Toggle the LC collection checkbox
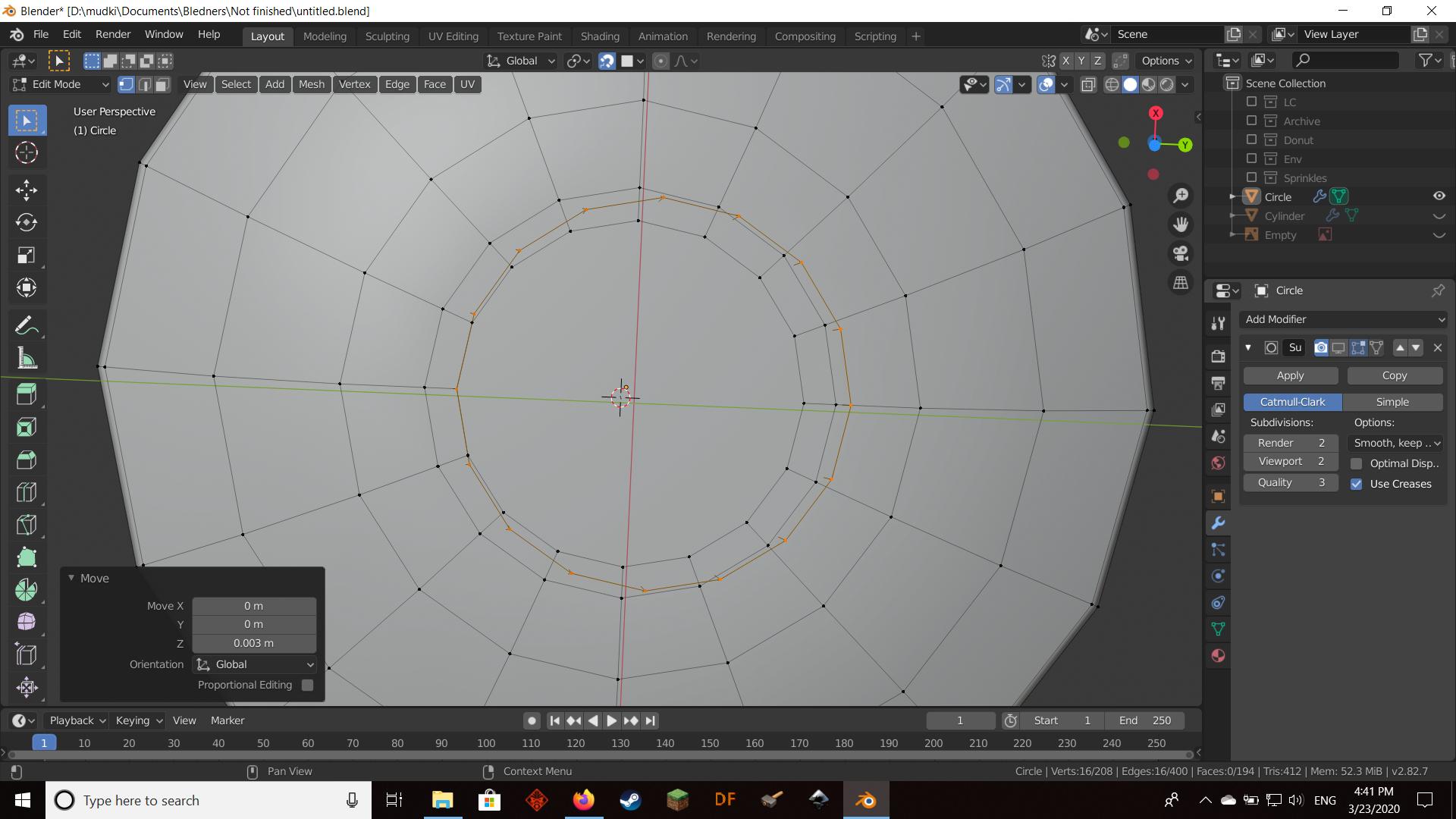Viewport: 1456px width, 819px height. point(1251,102)
